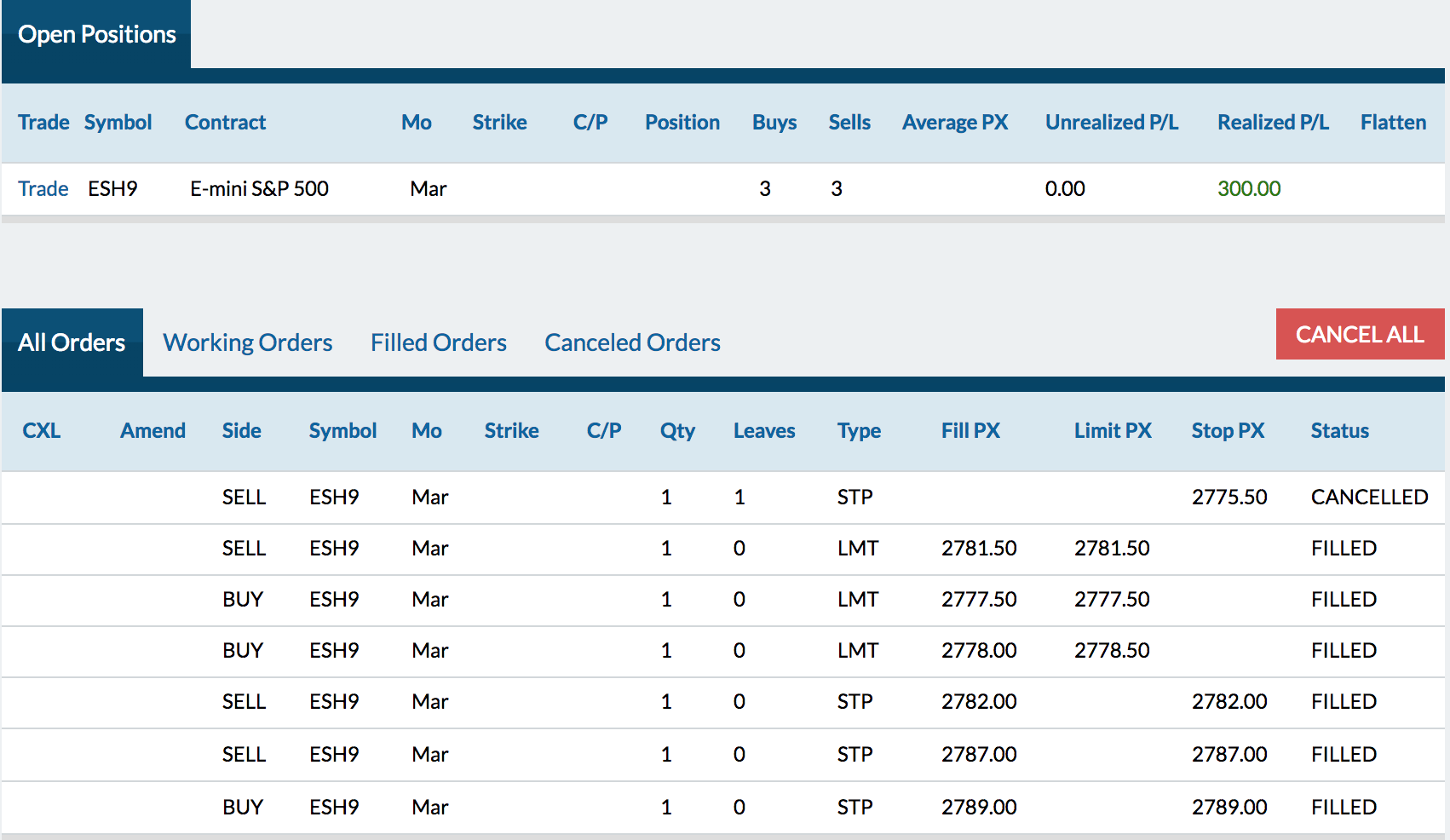
Task: Click the Stop PX column header
Action: tap(1228, 431)
